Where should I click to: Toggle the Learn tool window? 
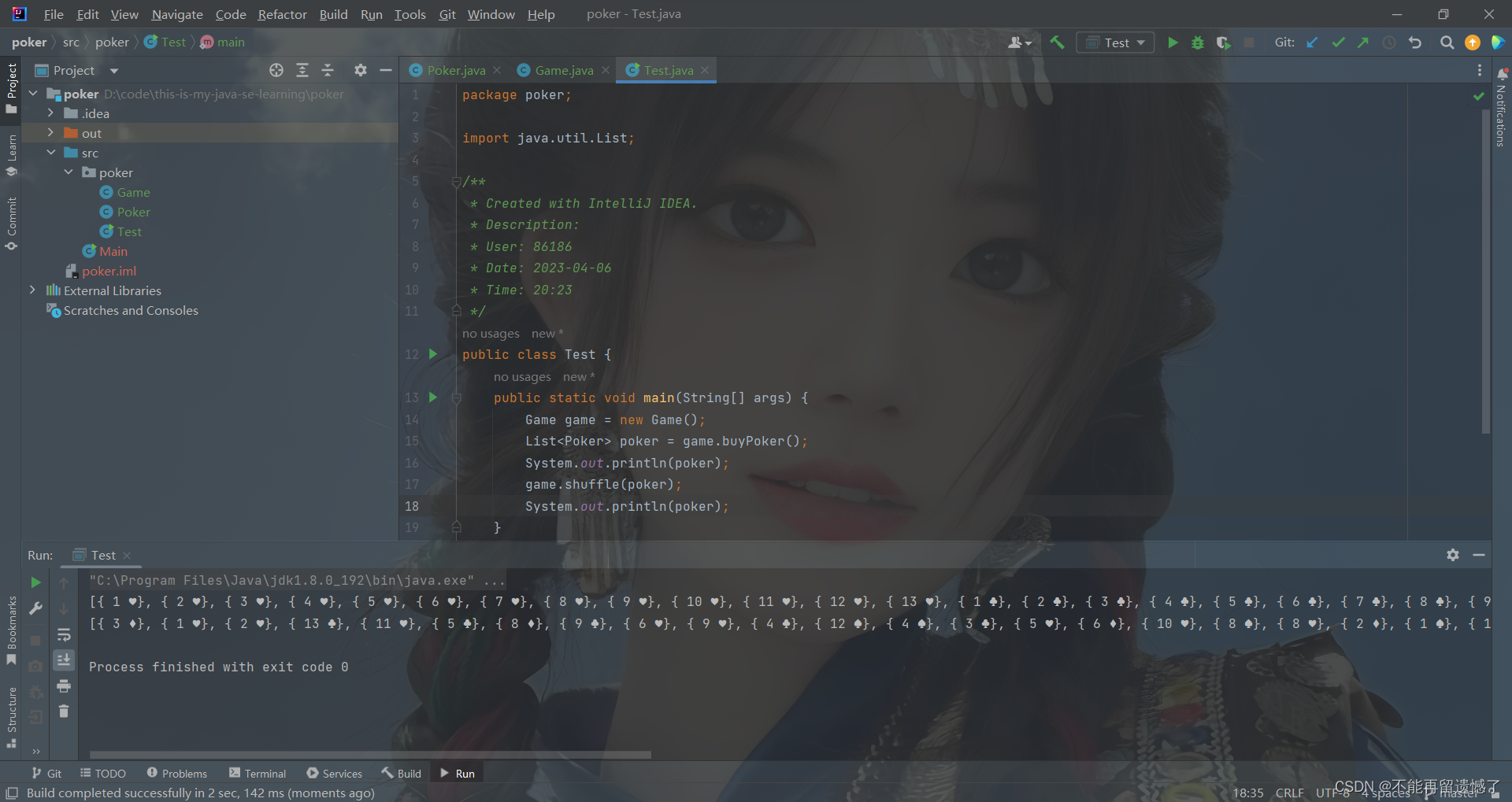point(11,155)
